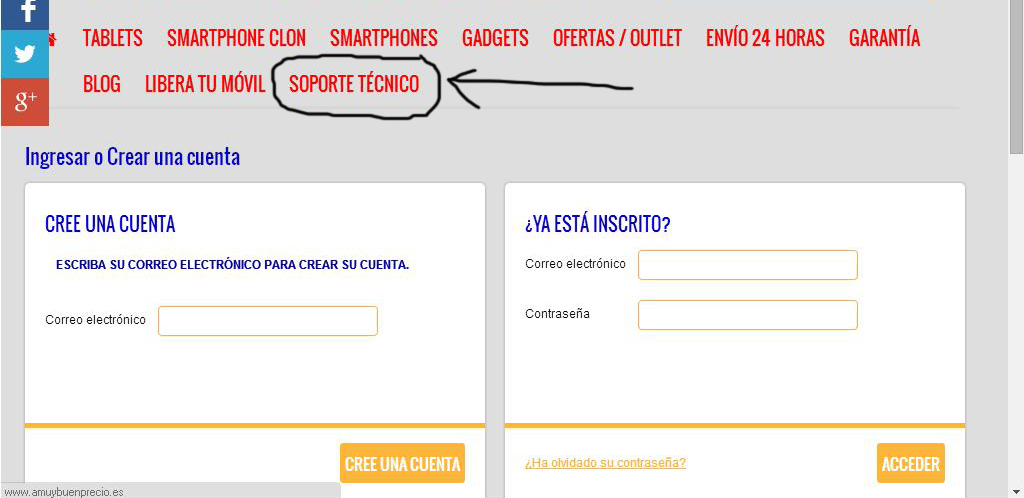Click the Twitter bird icon
Screen dimensions: 1024x498
pos(25,54)
